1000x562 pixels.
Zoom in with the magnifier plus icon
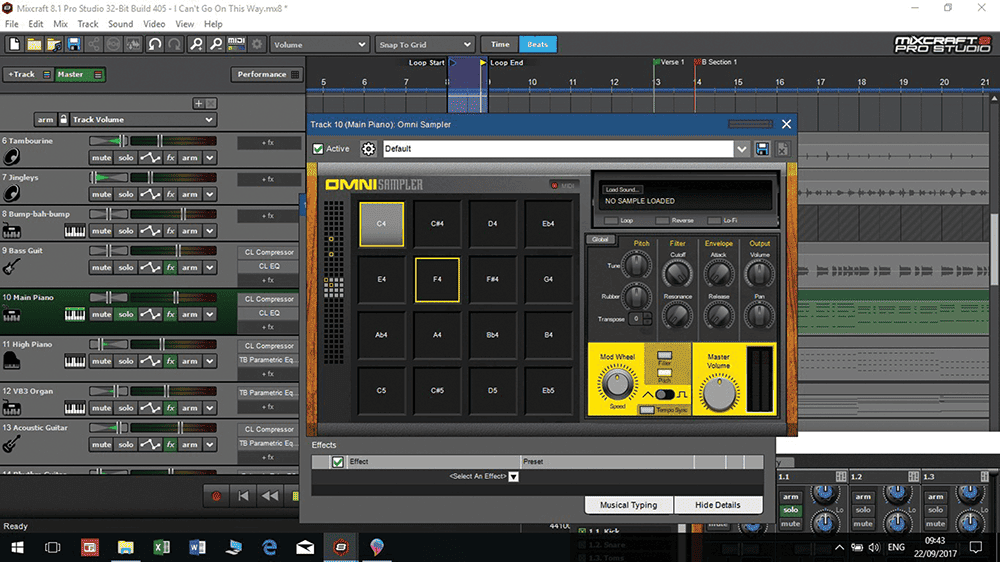coord(196,44)
